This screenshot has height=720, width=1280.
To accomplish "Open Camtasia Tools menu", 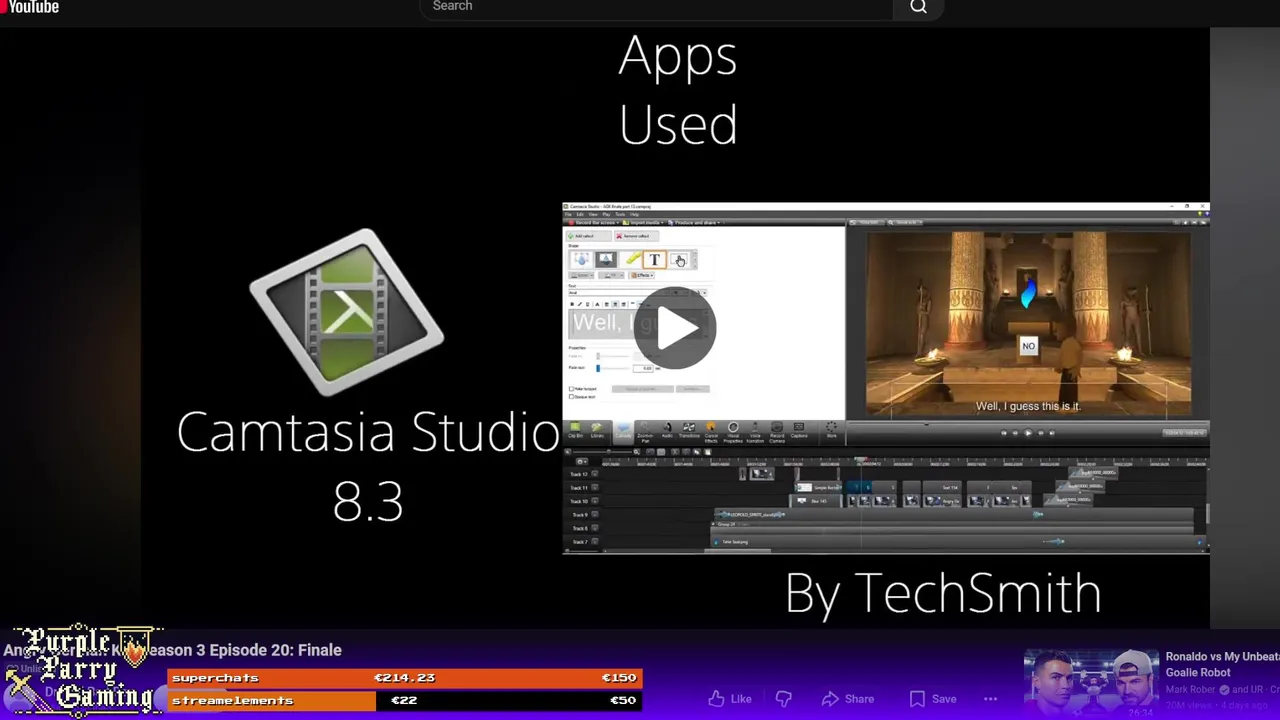I will [x=620, y=214].
